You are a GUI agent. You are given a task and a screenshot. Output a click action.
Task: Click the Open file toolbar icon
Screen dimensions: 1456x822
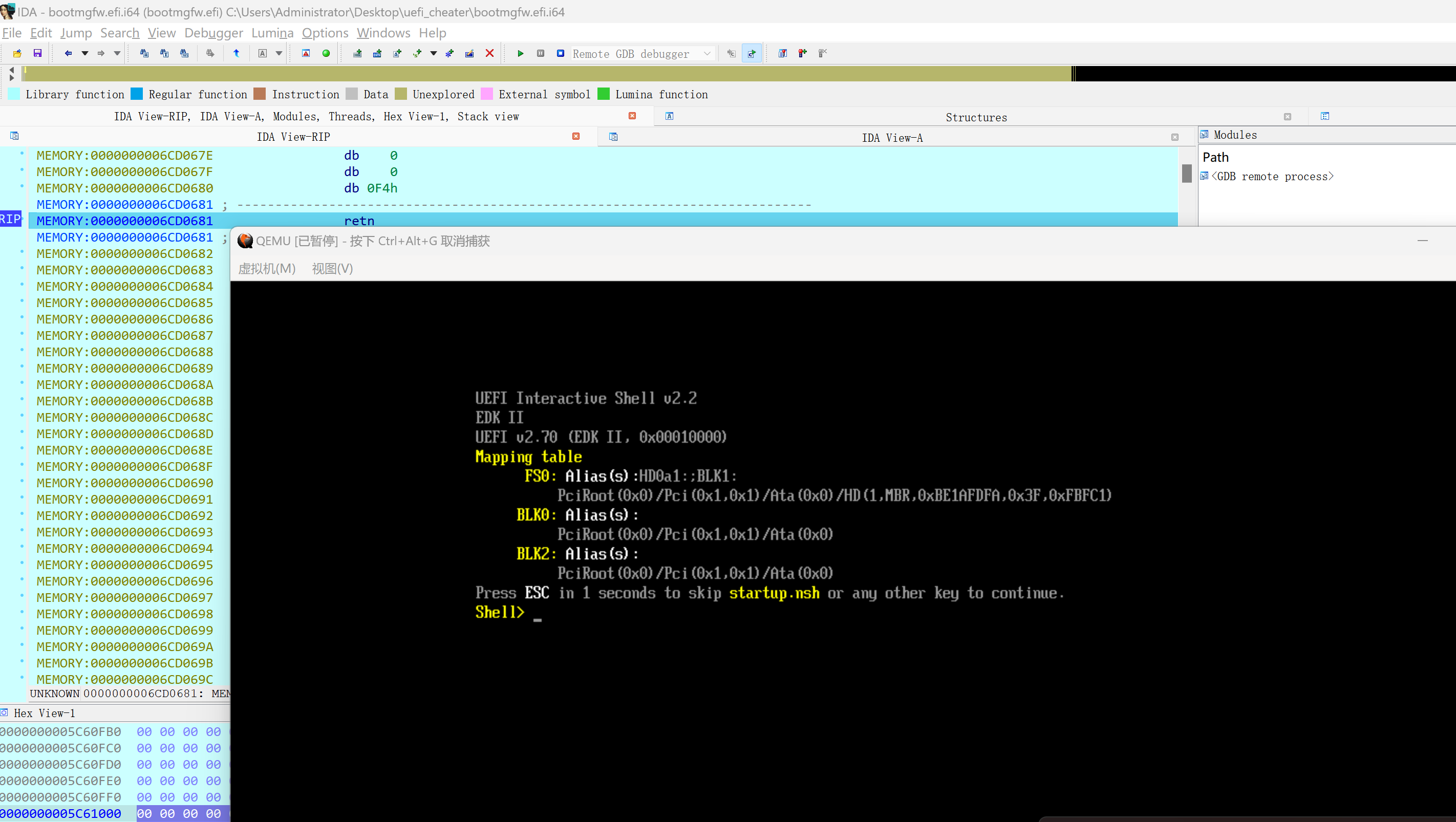tap(17, 53)
